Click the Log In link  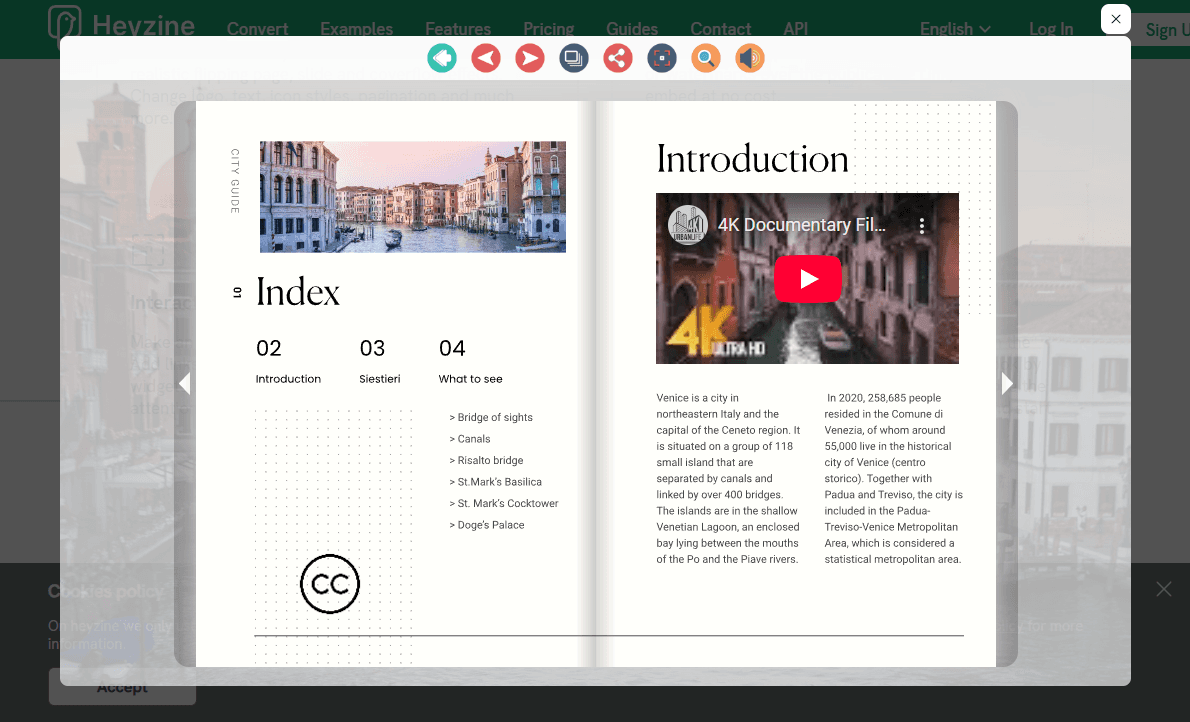point(1051,29)
